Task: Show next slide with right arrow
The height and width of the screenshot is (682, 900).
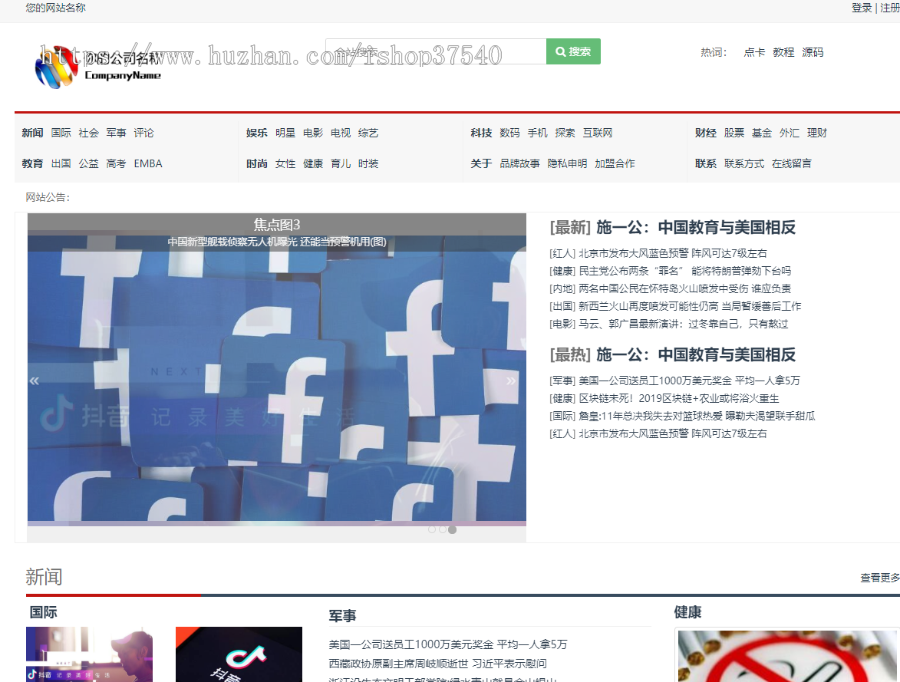Action: click(x=511, y=381)
